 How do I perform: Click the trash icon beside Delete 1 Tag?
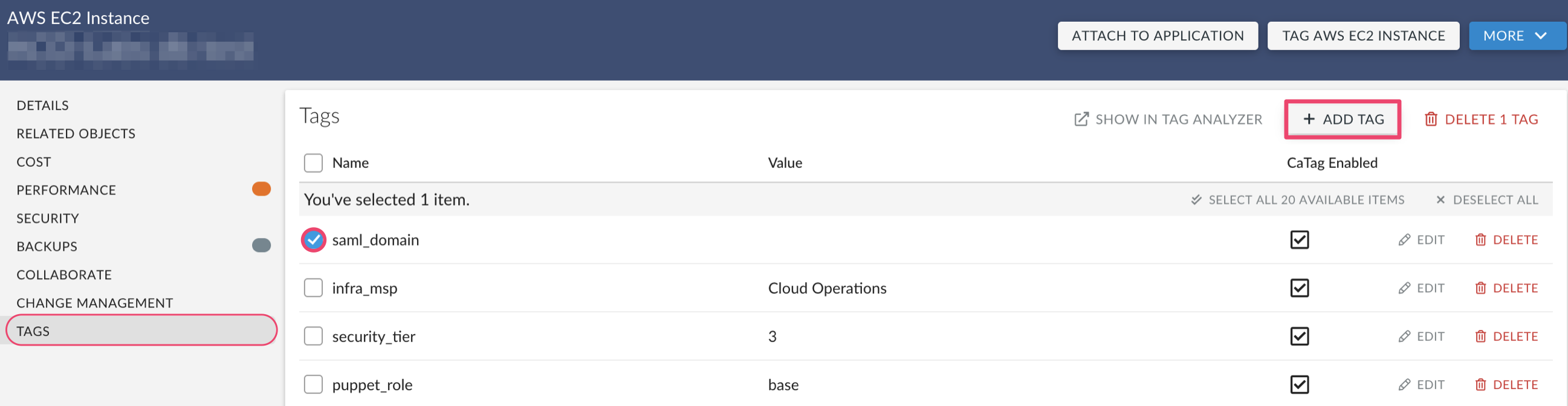(1431, 119)
